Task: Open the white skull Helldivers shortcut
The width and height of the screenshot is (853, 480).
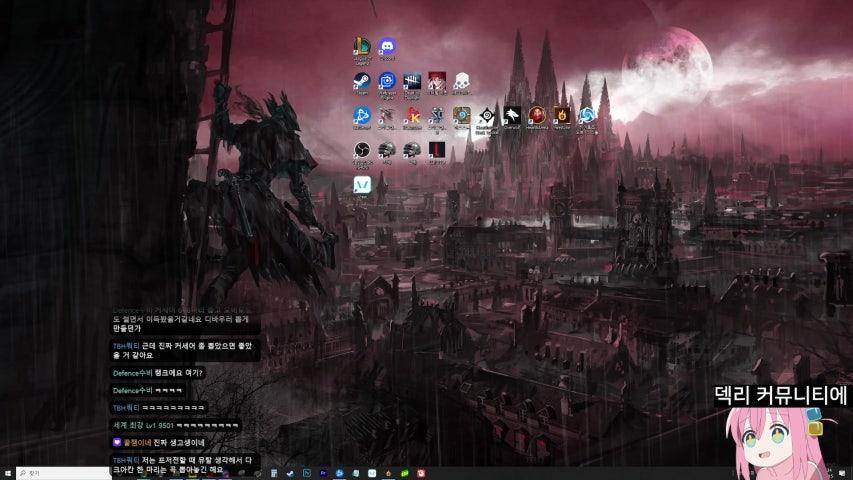Action: (461, 81)
